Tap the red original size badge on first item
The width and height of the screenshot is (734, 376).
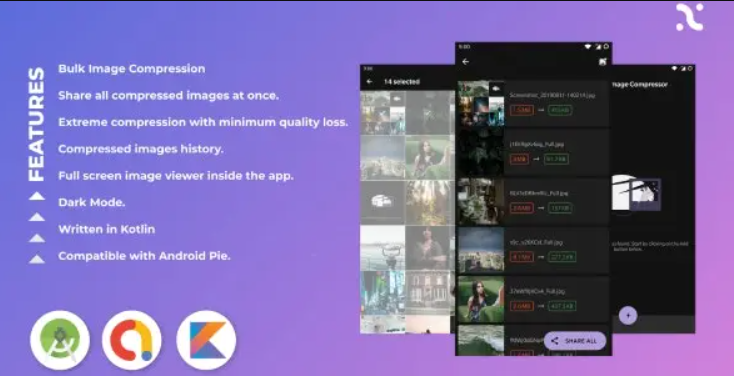[521, 111]
